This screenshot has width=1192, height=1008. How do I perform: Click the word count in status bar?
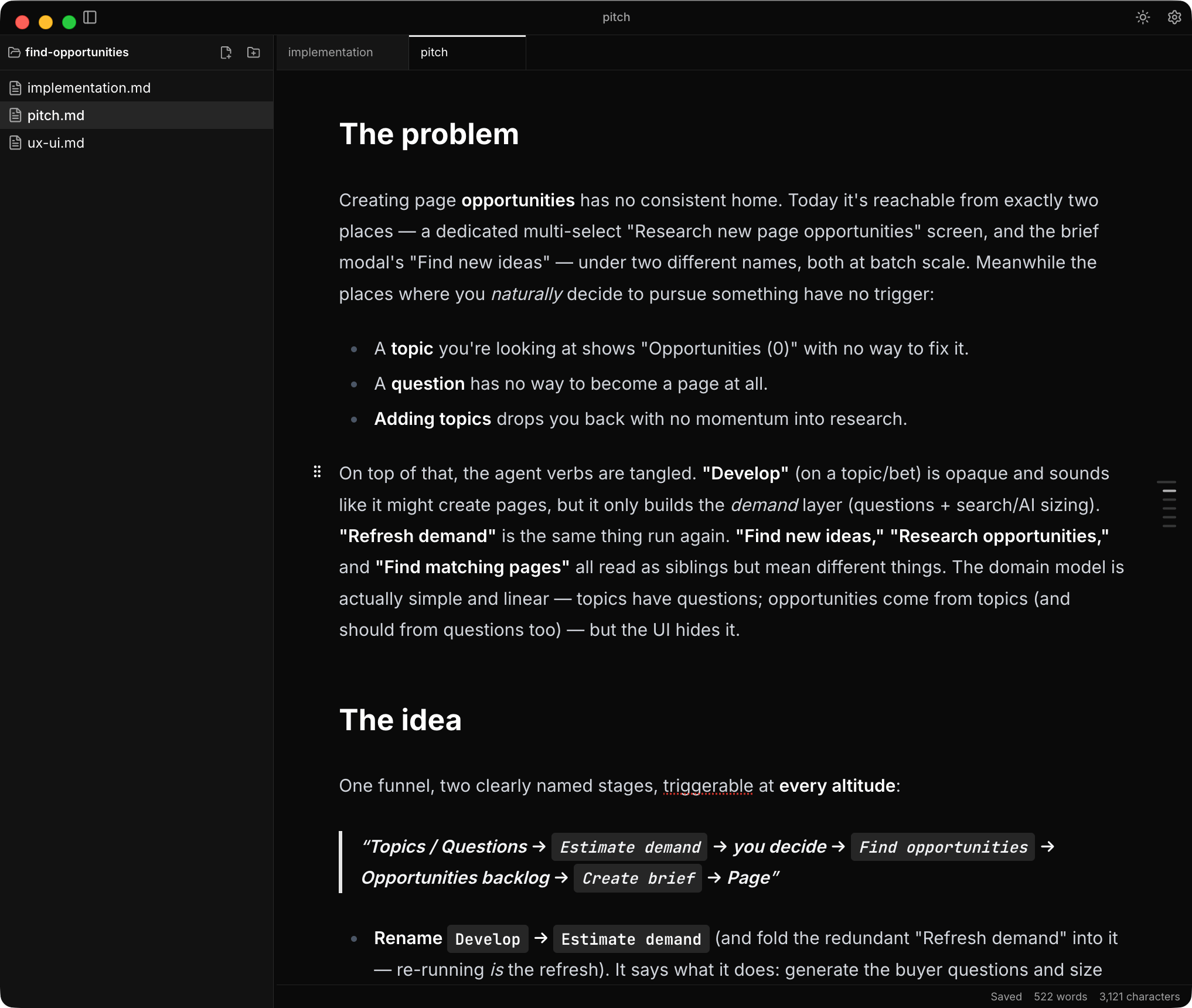pyautogui.click(x=1060, y=997)
